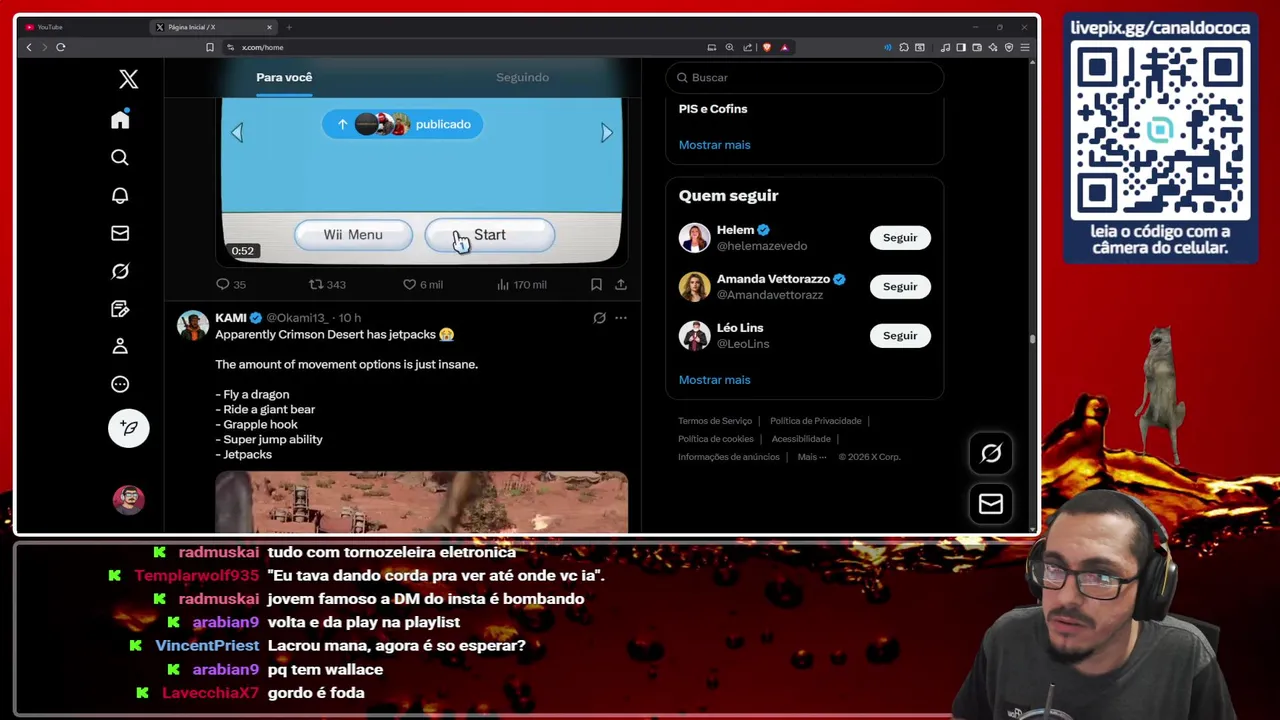
Task: Open Informações de anúncios footer link
Action: point(729,457)
